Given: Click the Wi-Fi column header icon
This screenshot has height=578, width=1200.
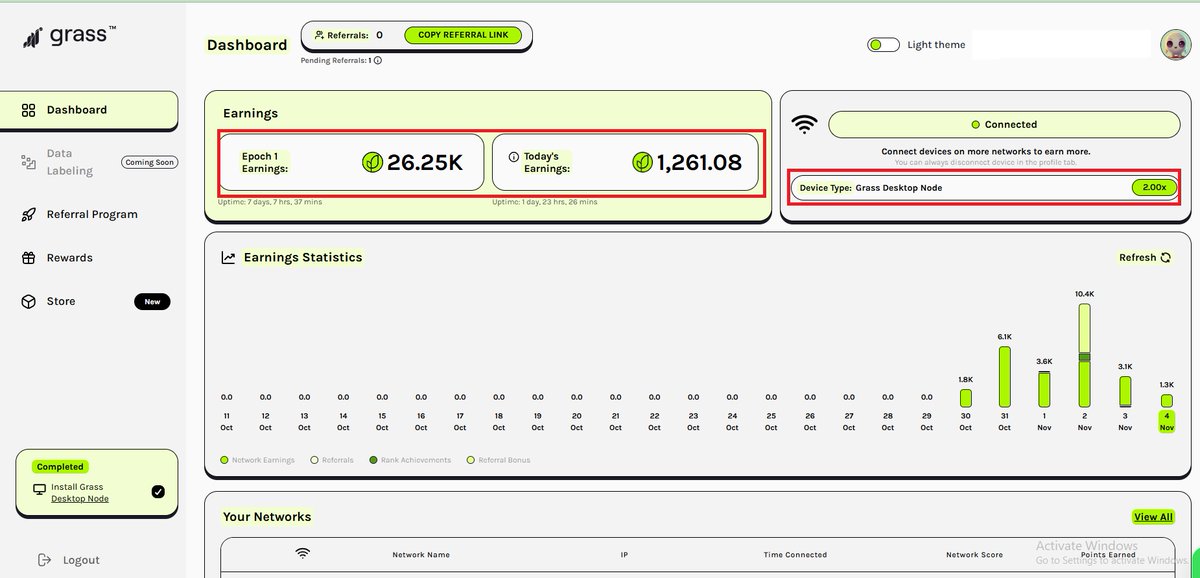Looking at the screenshot, I should 303,553.
